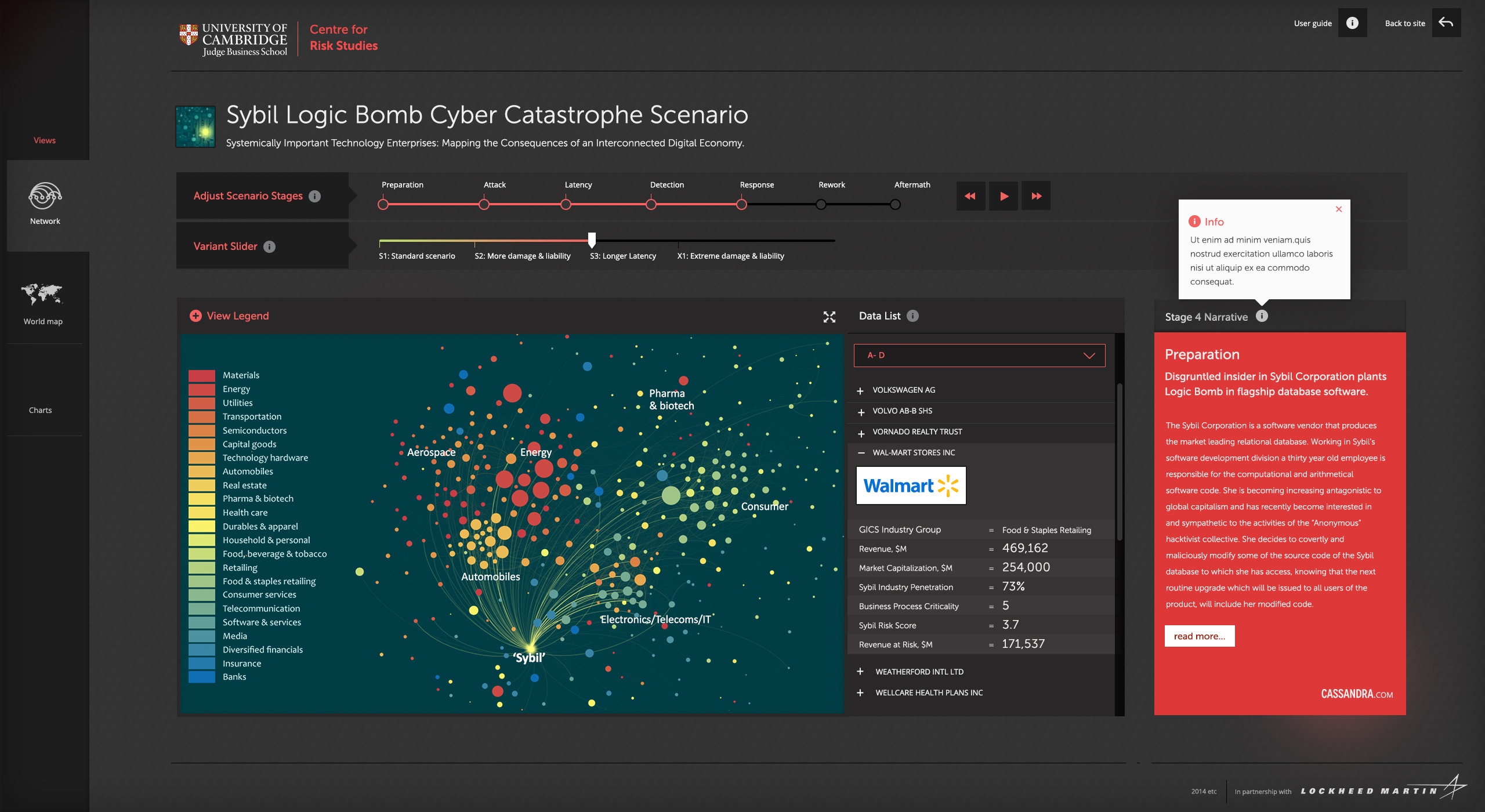Close the Info popup
The image size is (1485, 812).
click(x=1339, y=209)
